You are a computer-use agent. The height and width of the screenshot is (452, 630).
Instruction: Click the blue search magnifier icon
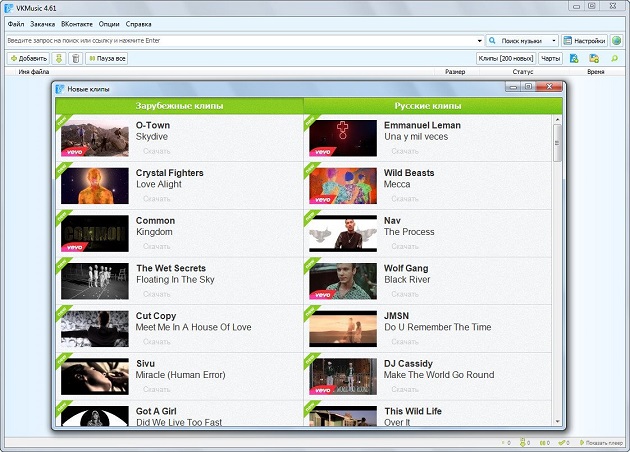pyautogui.click(x=492, y=41)
